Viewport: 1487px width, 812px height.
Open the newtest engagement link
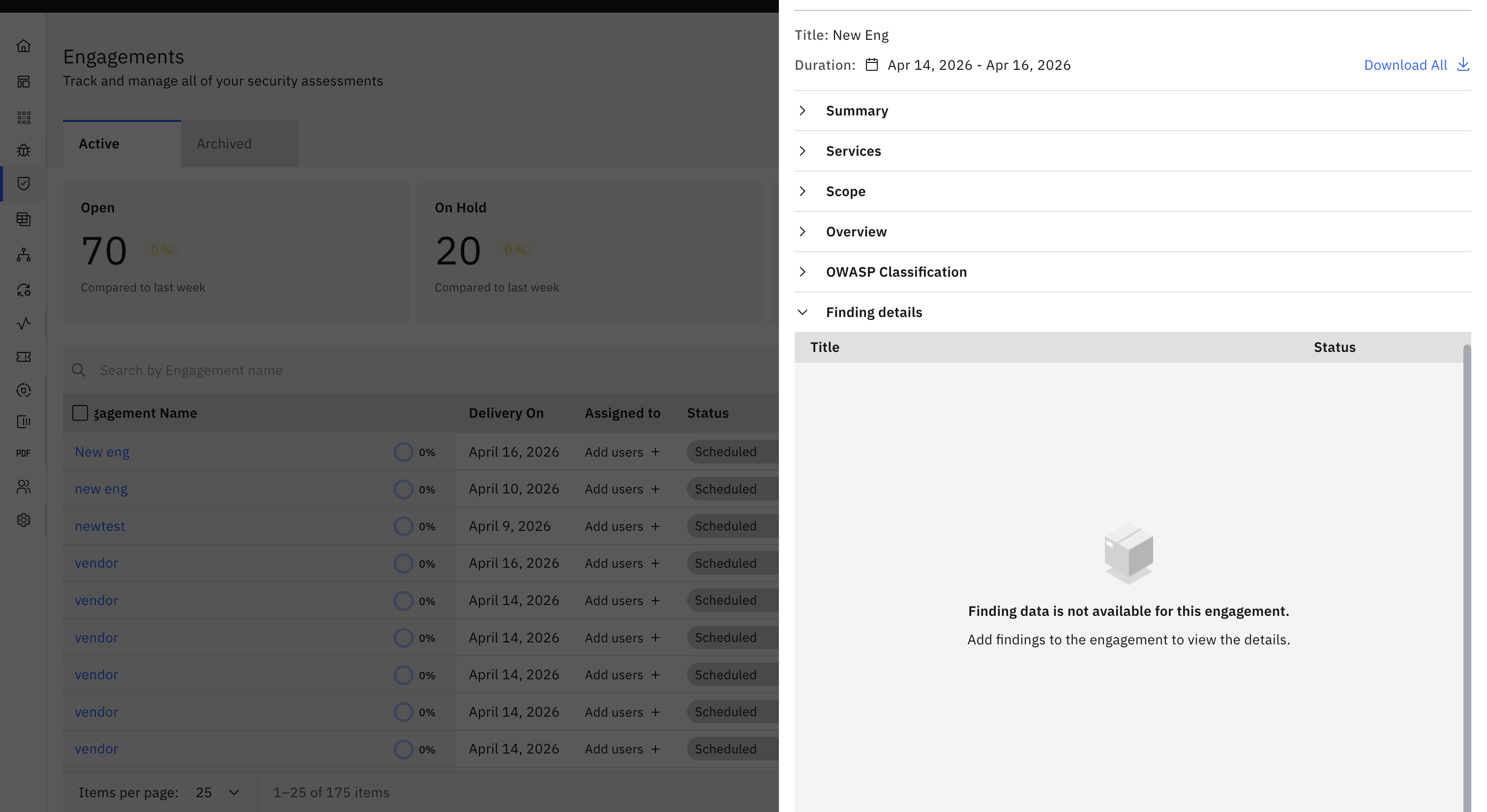[x=100, y=526]
